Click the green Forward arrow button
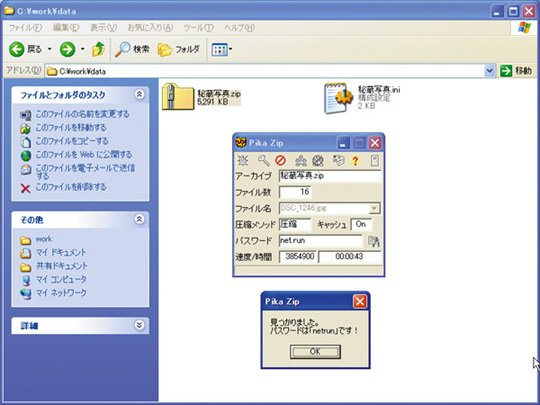Image resolution: width=540 pixels, height=405 pixels. coord(68,50)
